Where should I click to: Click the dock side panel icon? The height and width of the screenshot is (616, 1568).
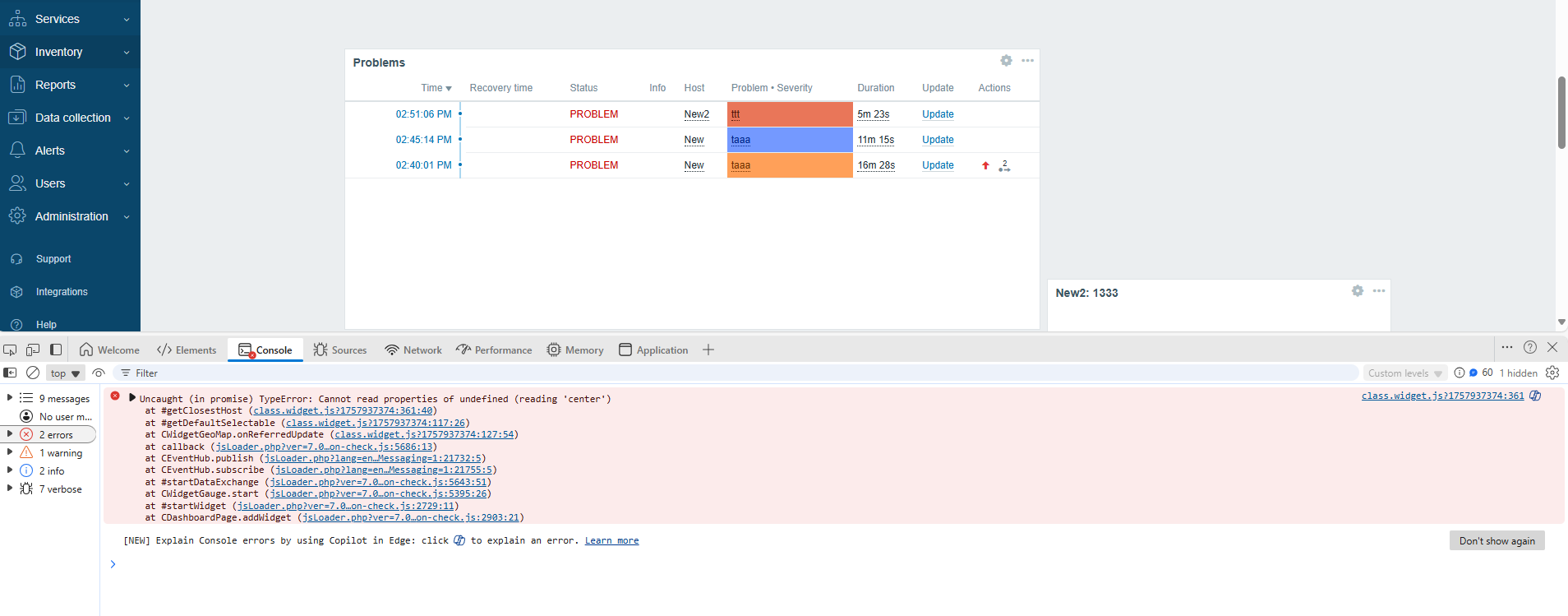(56, 350)
